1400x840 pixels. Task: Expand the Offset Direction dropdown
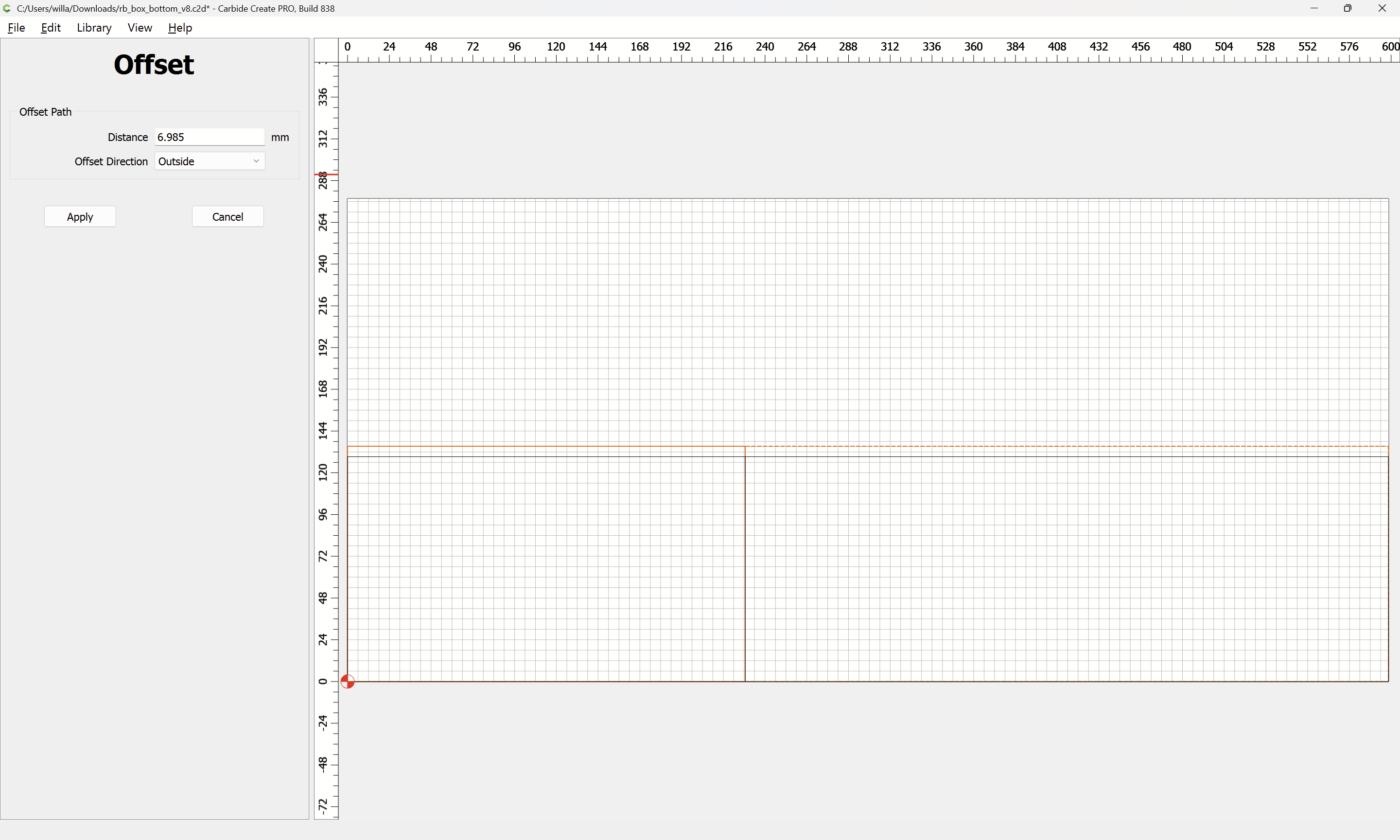tap(210, 161)
